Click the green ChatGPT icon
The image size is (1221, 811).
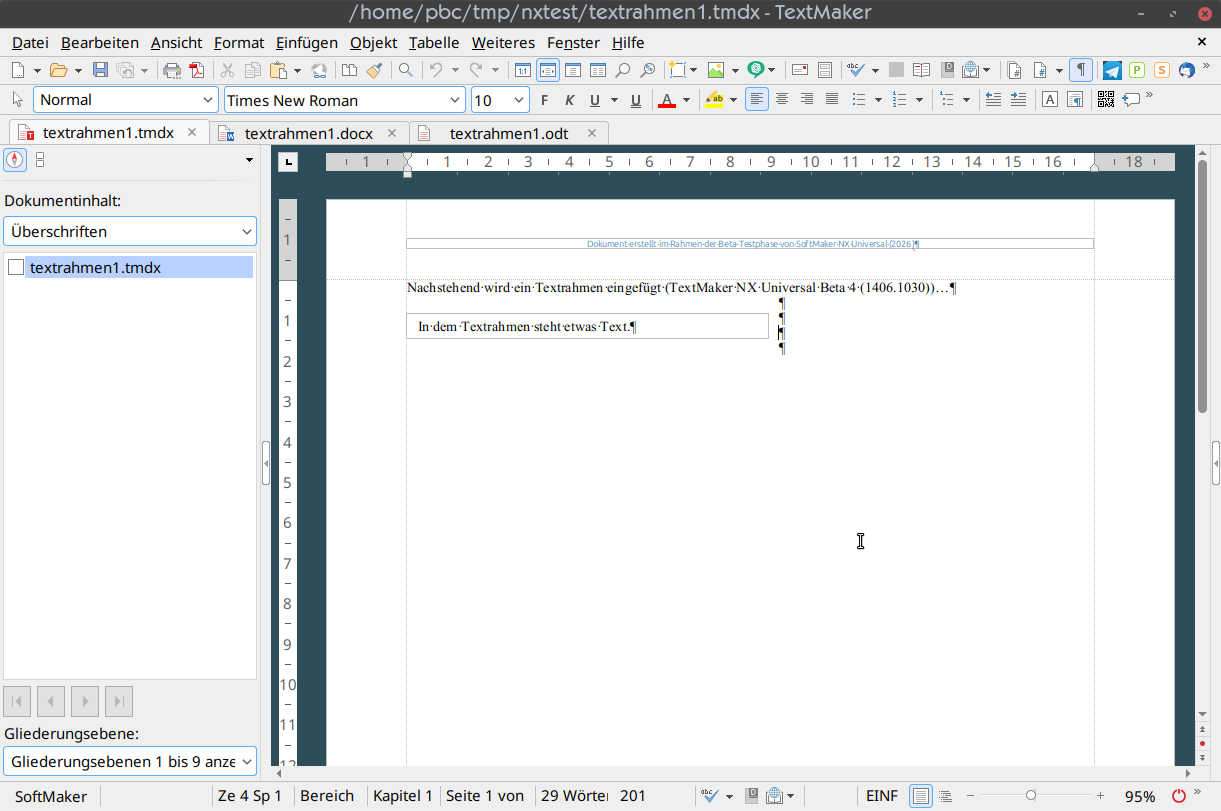pyautogui.click(x=757, y=70)
